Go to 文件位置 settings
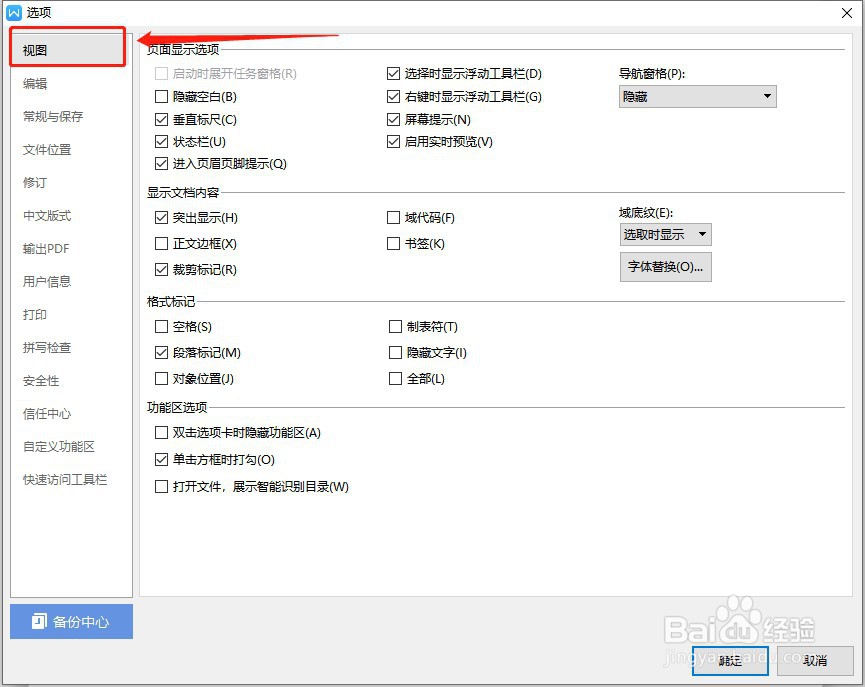Viewport: 865px width, 687px height. click(47, 150)
